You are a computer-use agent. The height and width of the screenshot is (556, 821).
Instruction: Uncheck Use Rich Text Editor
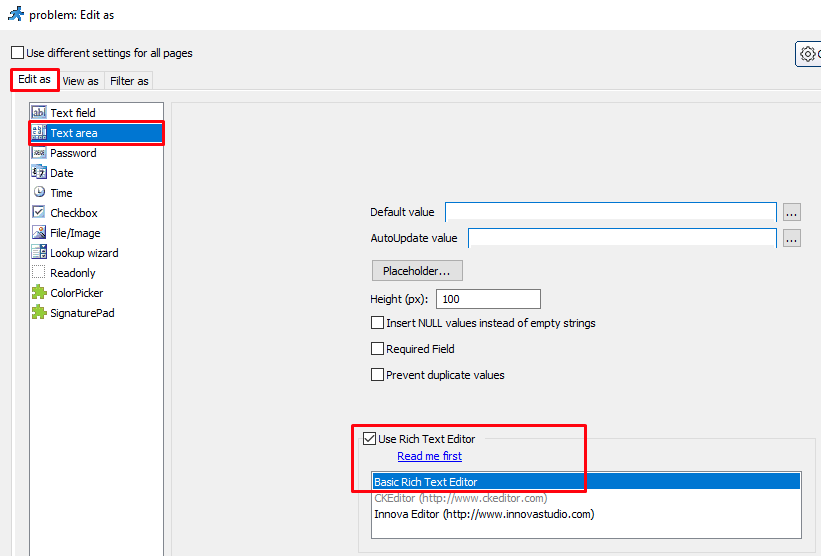(x=370, y=439)
